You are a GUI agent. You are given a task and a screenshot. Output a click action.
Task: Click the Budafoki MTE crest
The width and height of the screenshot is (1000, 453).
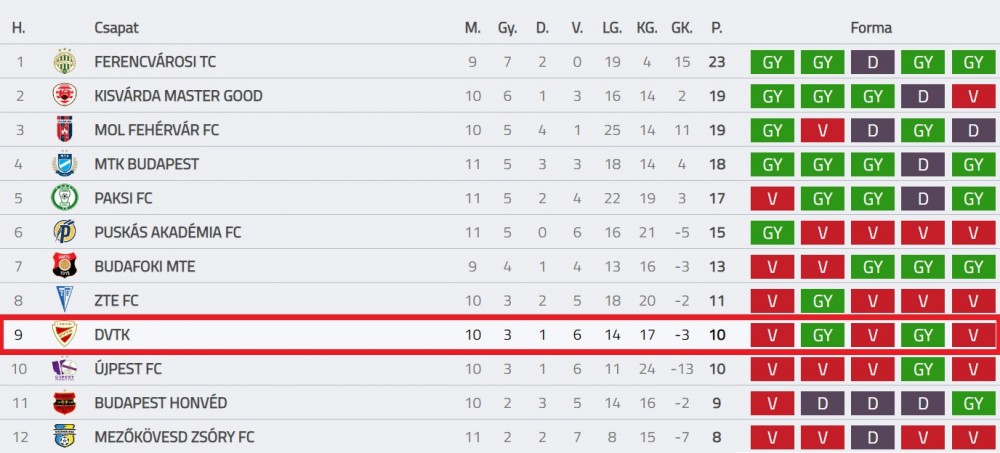coord(64,266)
